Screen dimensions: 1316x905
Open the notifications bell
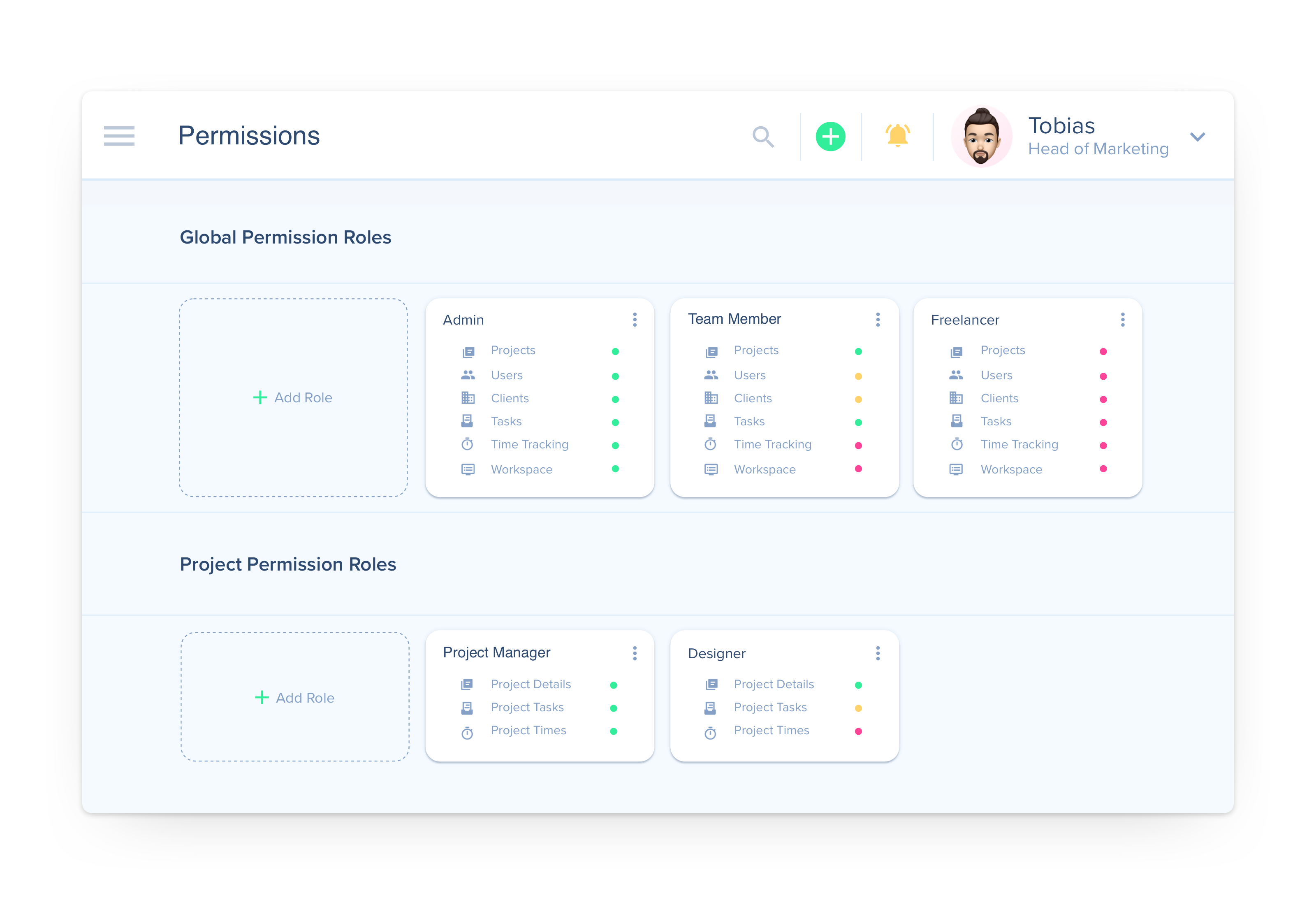(898, 136)
